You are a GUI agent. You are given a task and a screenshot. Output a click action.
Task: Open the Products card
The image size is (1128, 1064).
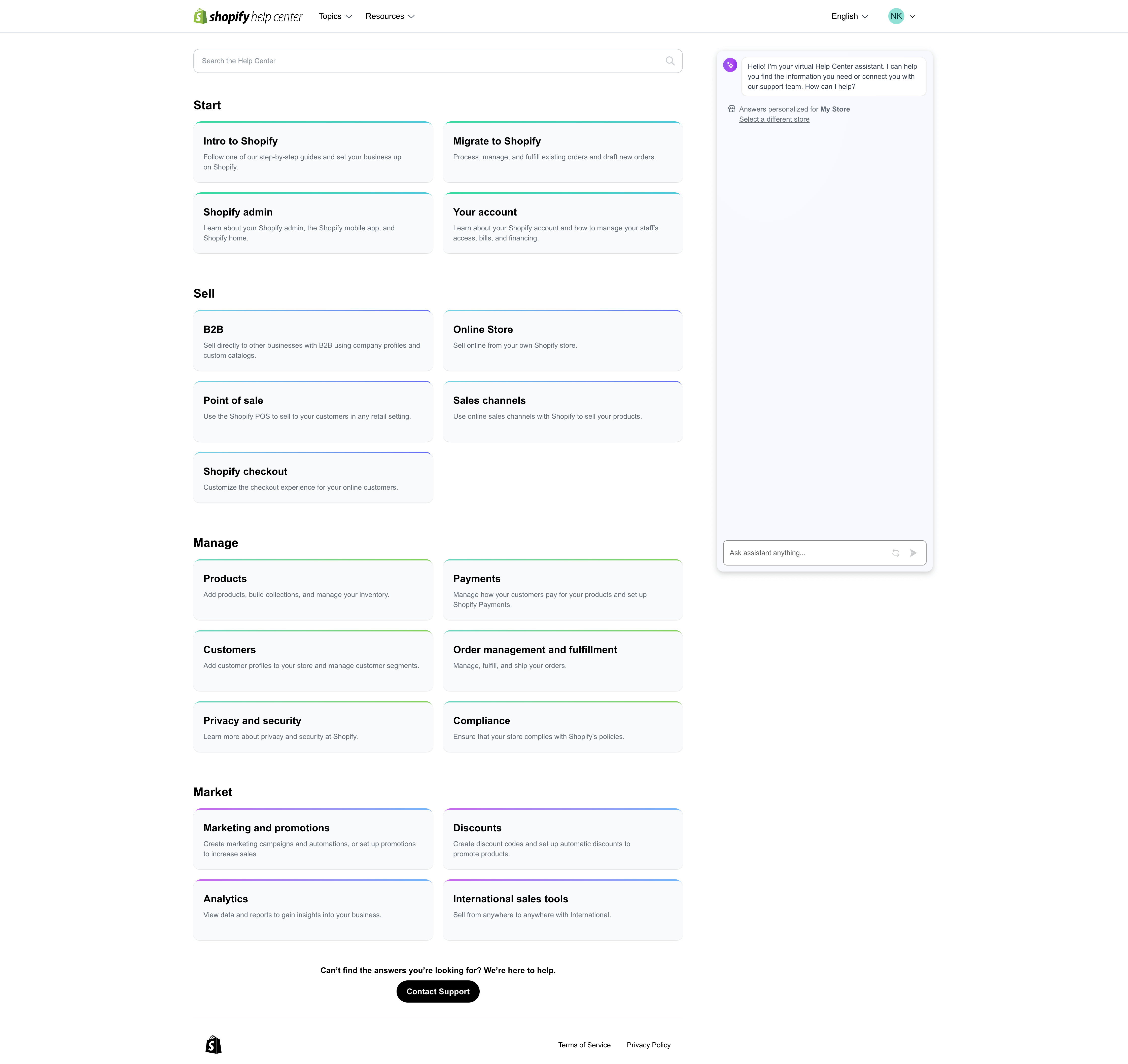coord(313,590)
